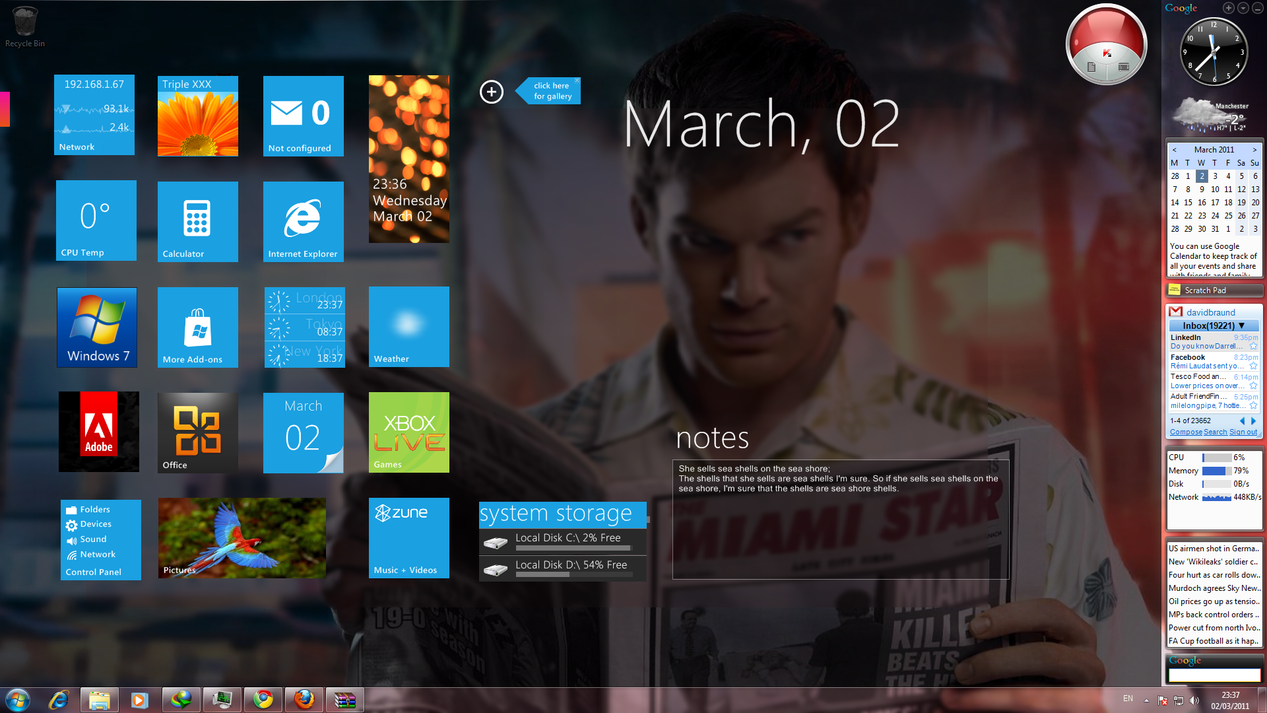Screen dimensions: 1267x713
Task: Go to previous month in calendar gadget
Action: pyautogui.click(x=1174, y=150)
